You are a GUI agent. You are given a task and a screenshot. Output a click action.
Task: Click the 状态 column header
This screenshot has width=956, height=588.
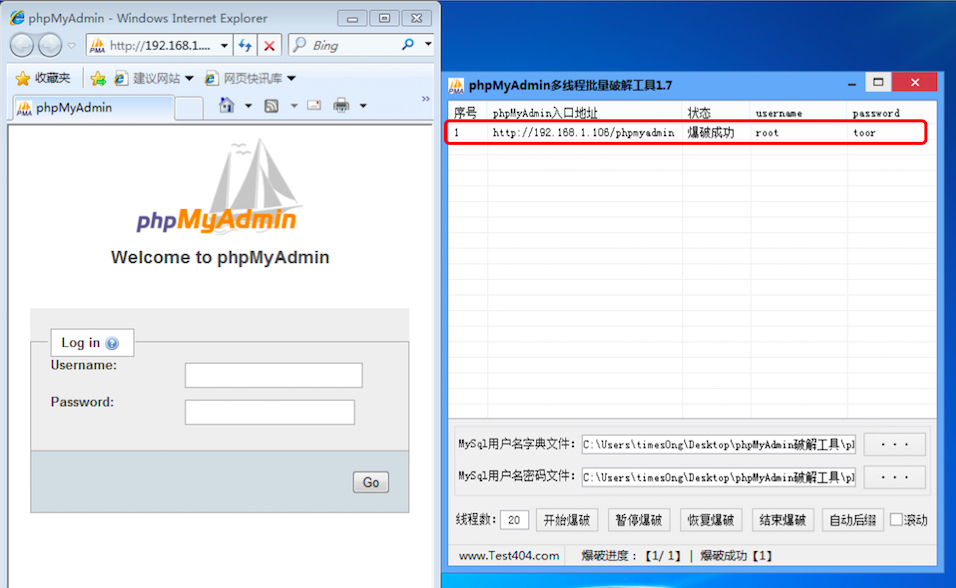point(716,113)
